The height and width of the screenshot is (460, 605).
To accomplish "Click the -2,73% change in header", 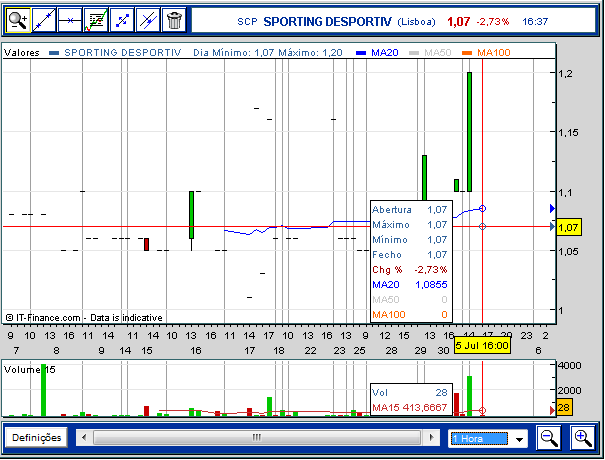I will (x=493, y=22).
